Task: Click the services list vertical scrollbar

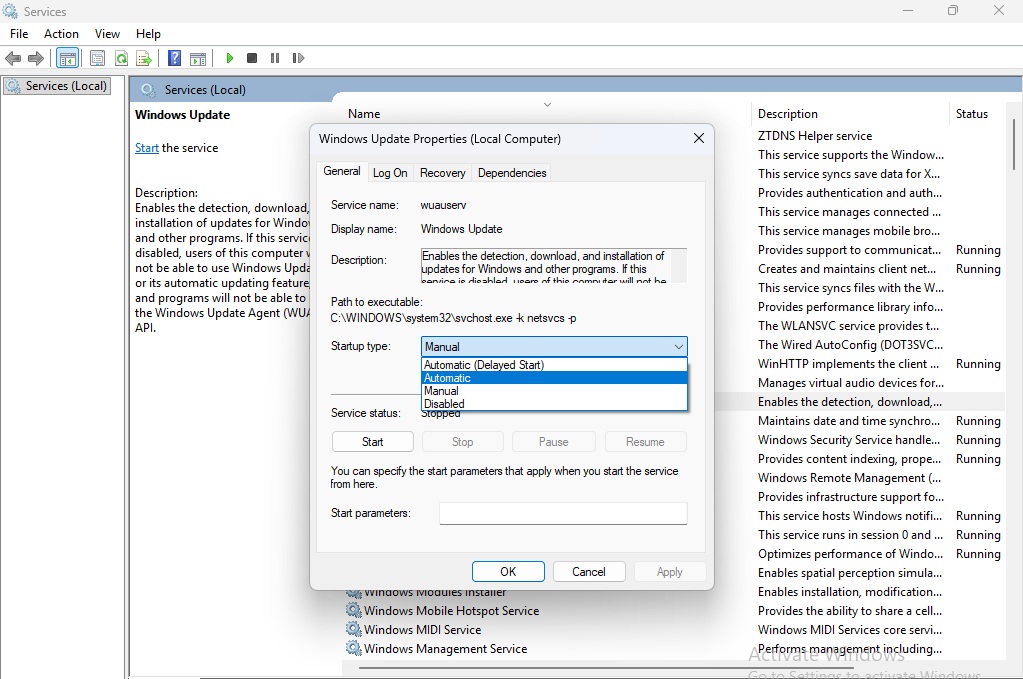Action: 1014,144
